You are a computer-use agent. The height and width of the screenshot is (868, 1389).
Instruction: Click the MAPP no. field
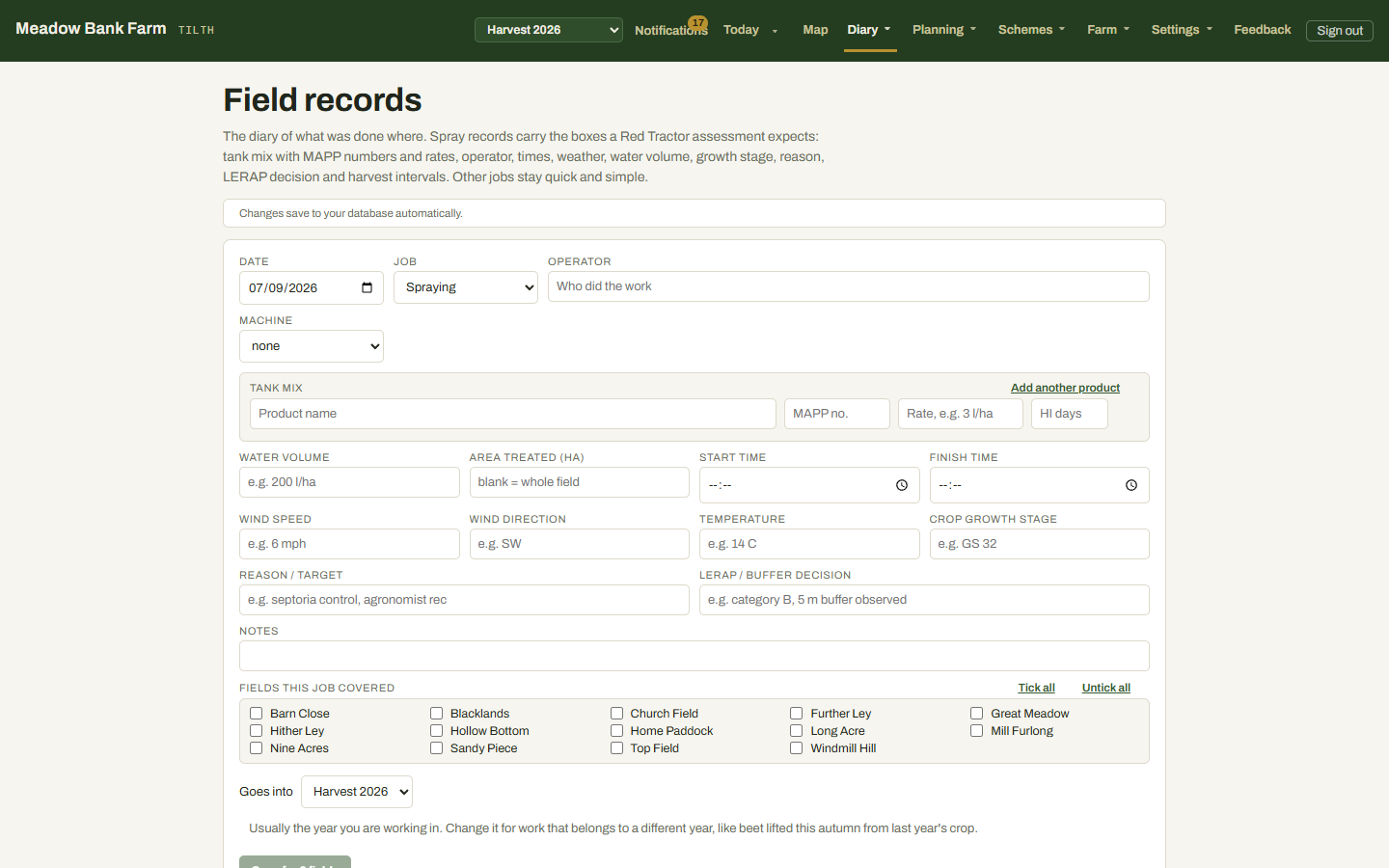pos(837,414)
